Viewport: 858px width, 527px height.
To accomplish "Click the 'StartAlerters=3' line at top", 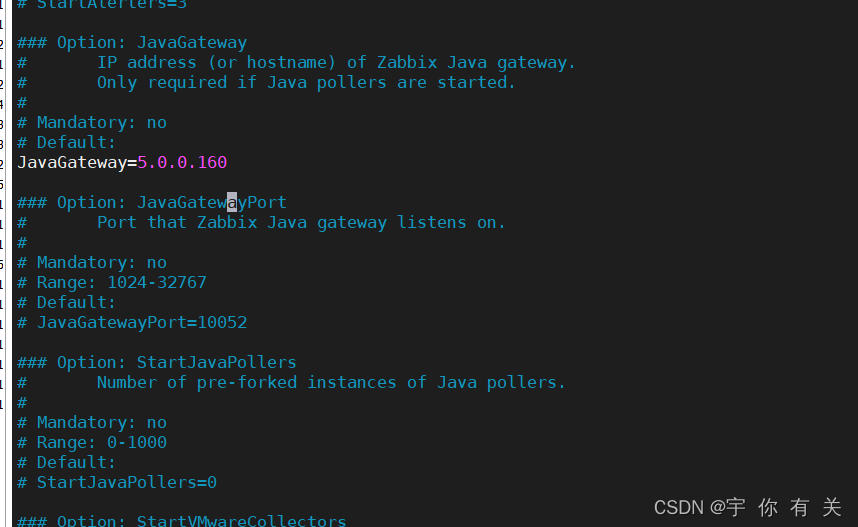I will tap(102, 5).
